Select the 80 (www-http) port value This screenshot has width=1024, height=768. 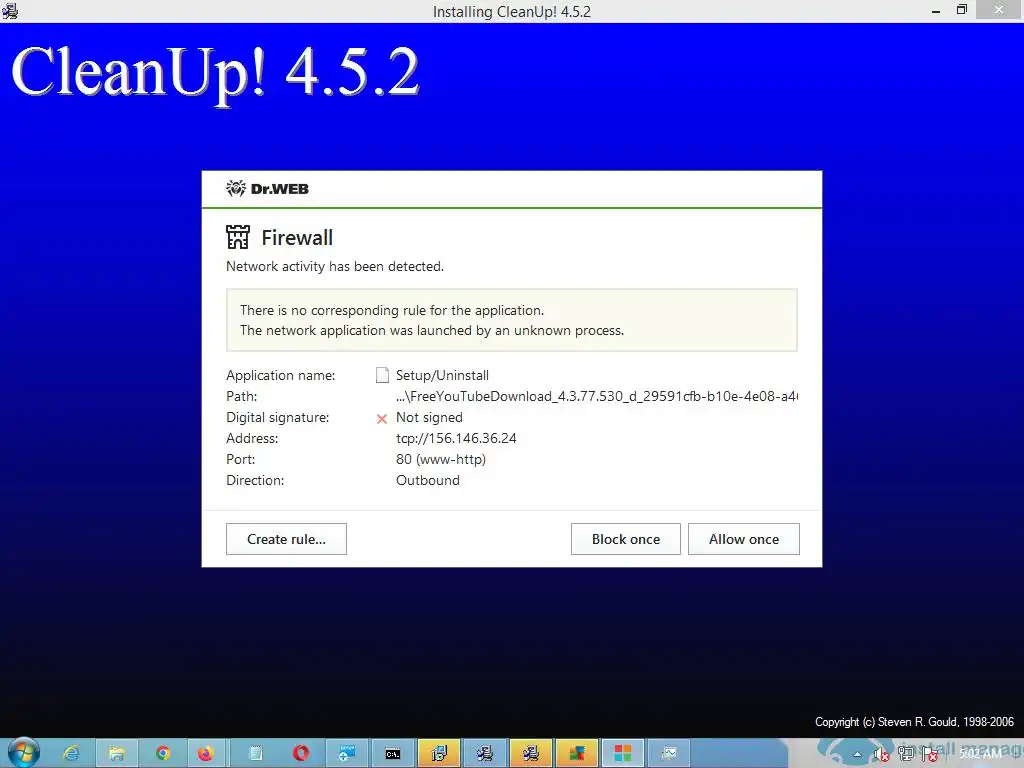click(441, 459)
